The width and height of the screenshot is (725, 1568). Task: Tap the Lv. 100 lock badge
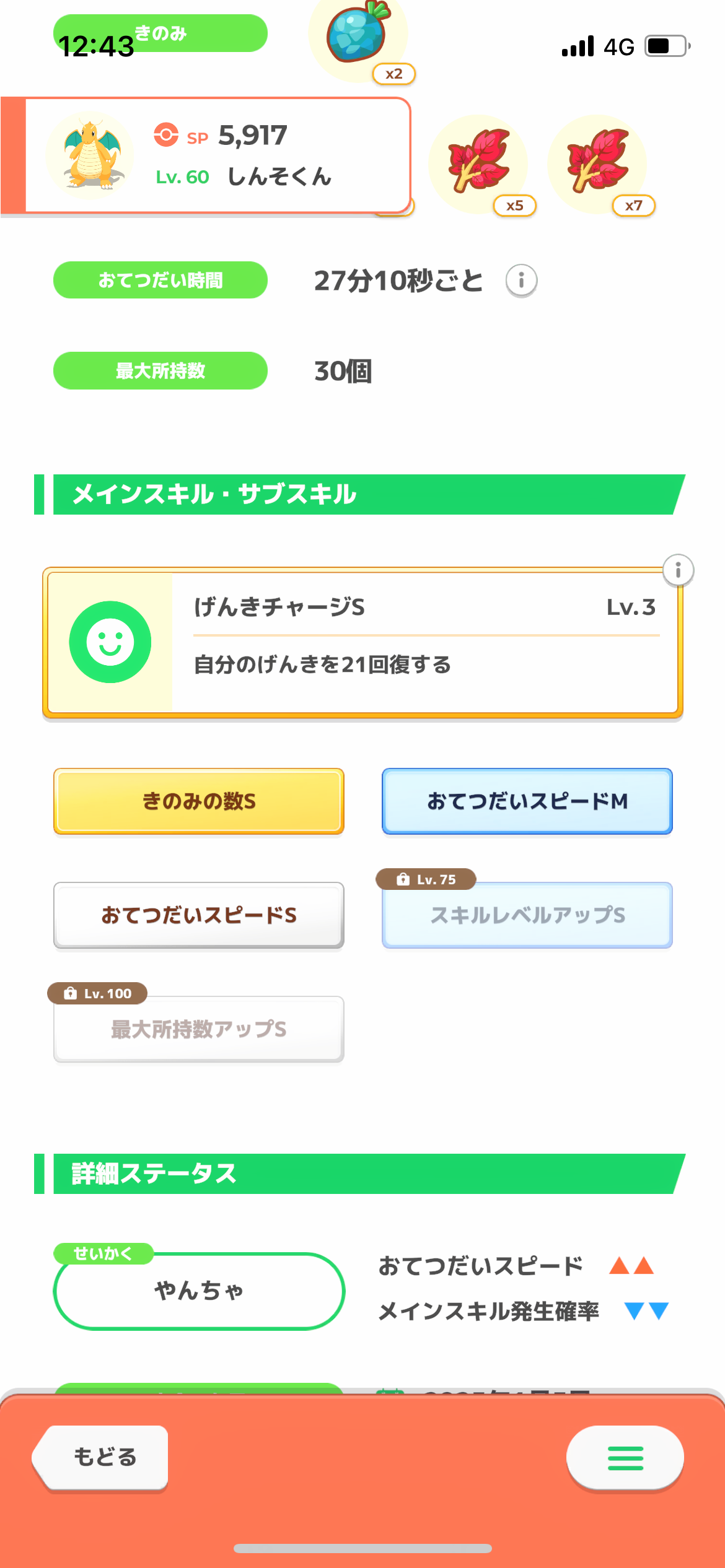(x=98, y=993)
